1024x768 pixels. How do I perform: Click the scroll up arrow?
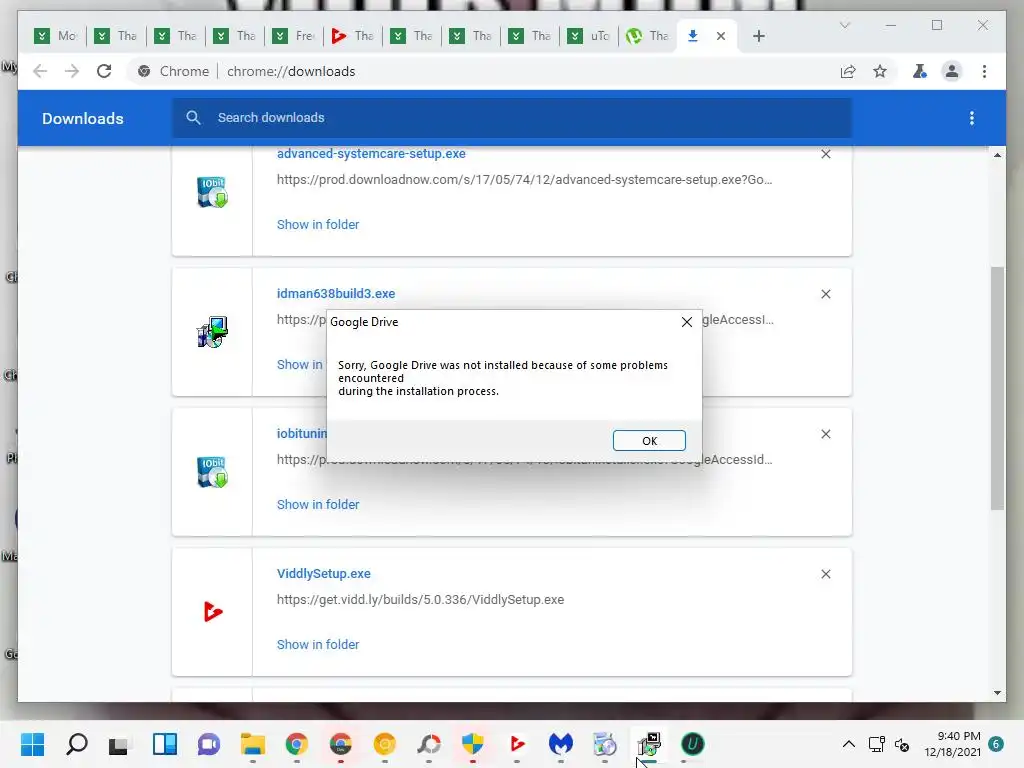997,155
